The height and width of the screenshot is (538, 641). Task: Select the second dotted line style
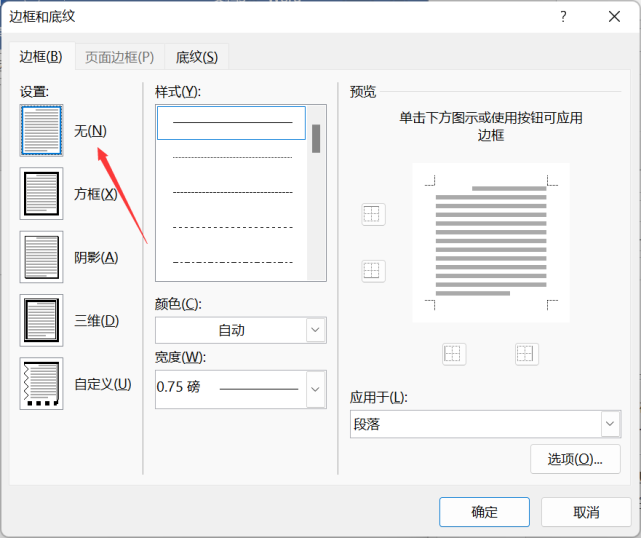(x=231, y=192)
